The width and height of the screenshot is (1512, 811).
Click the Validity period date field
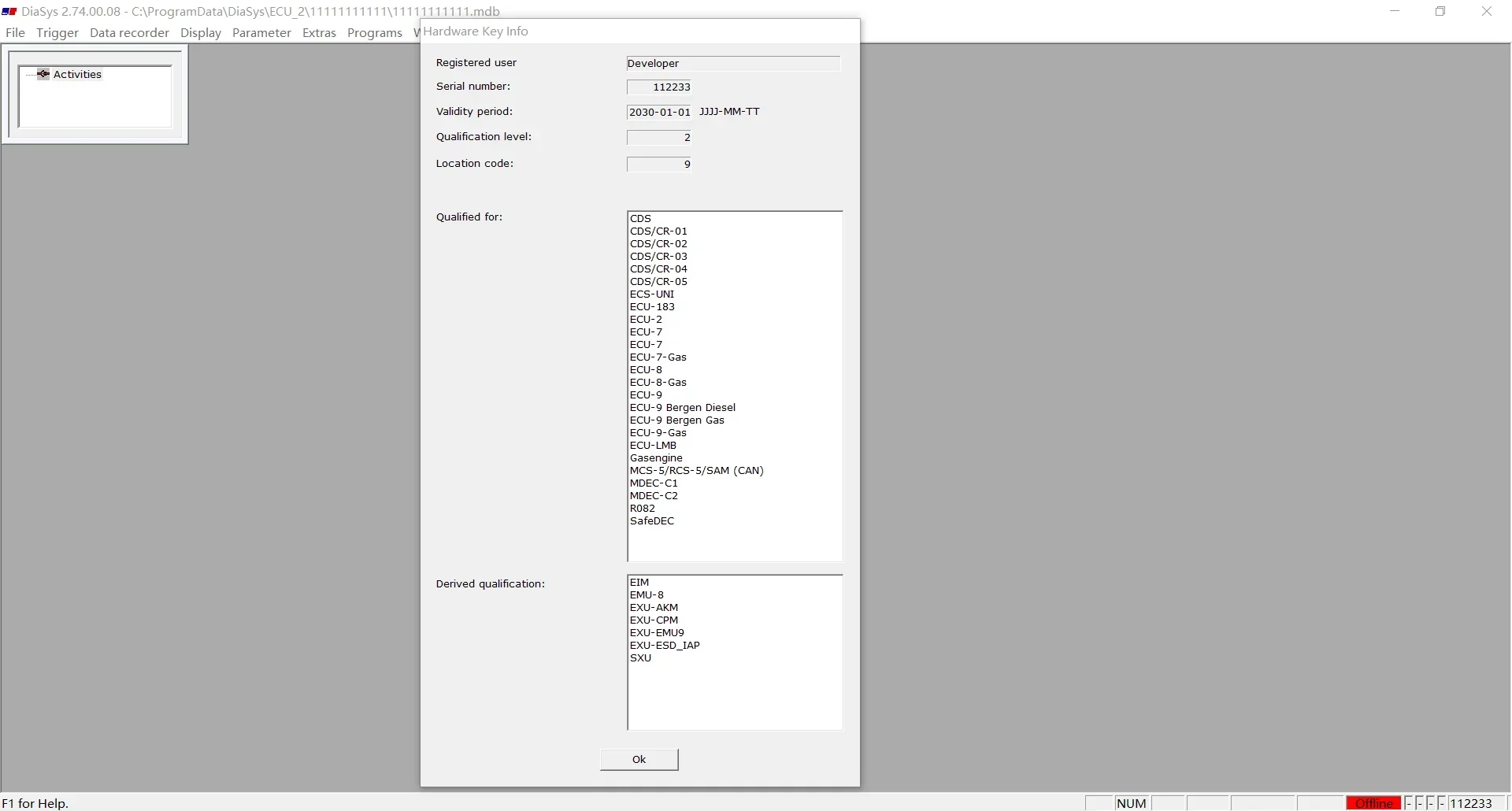pyautogui.click(x=659, y=112)
